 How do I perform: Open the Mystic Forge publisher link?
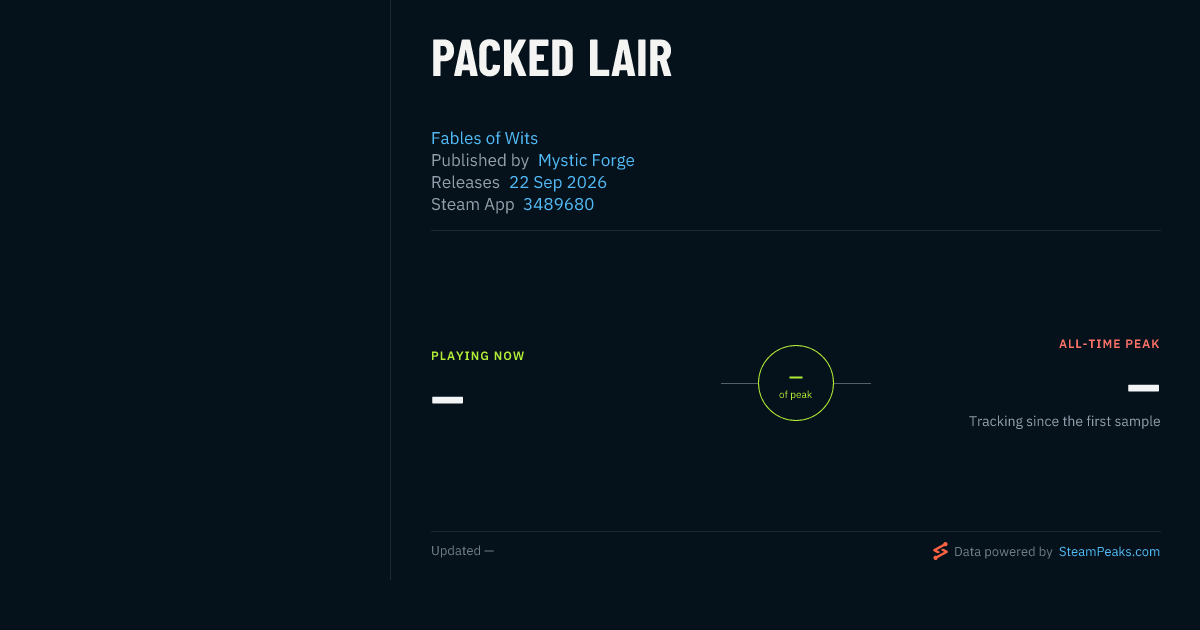[x=586, y=160]
